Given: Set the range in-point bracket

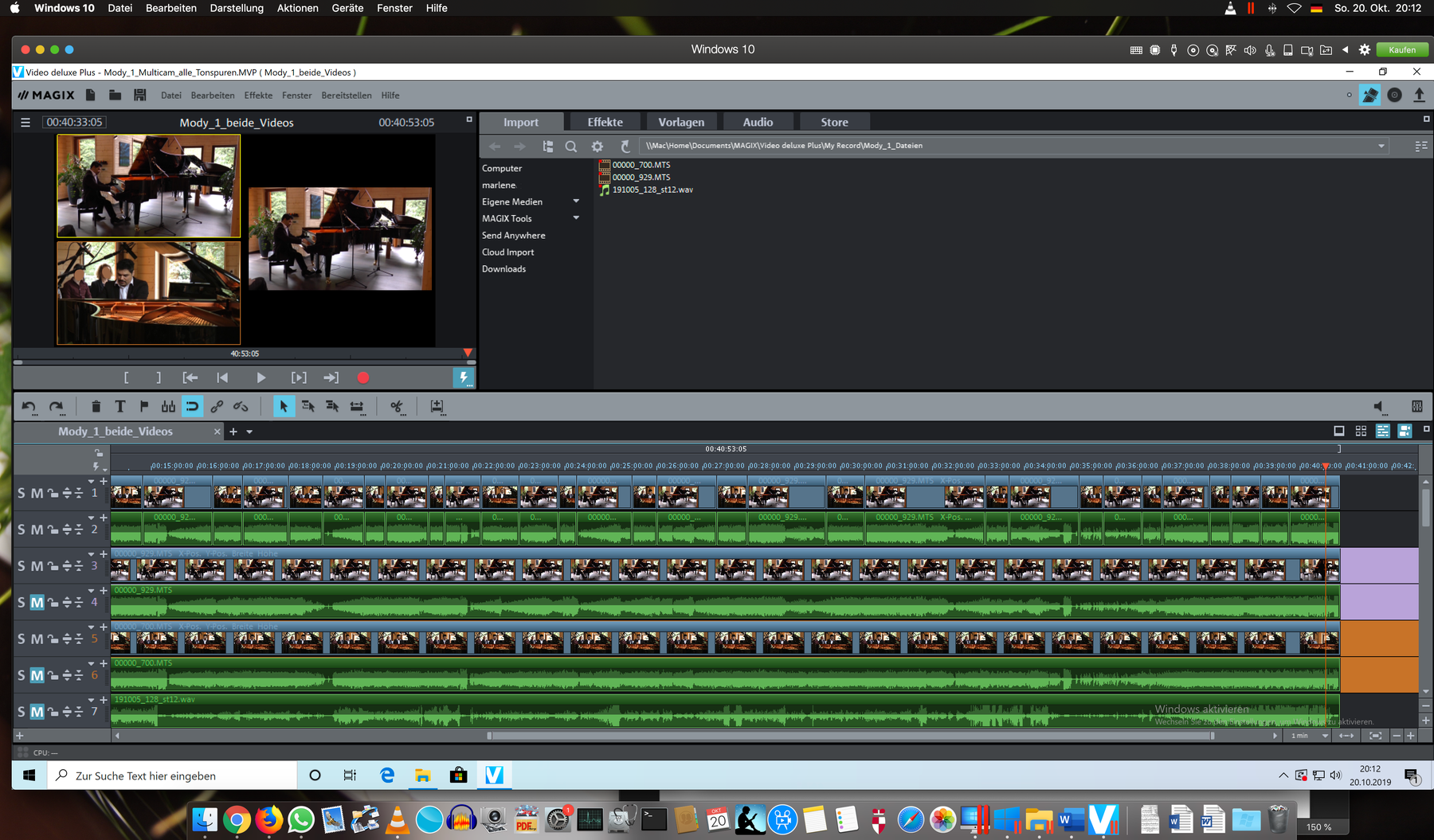Looking at the screenshot, I should tap(126, 378).
